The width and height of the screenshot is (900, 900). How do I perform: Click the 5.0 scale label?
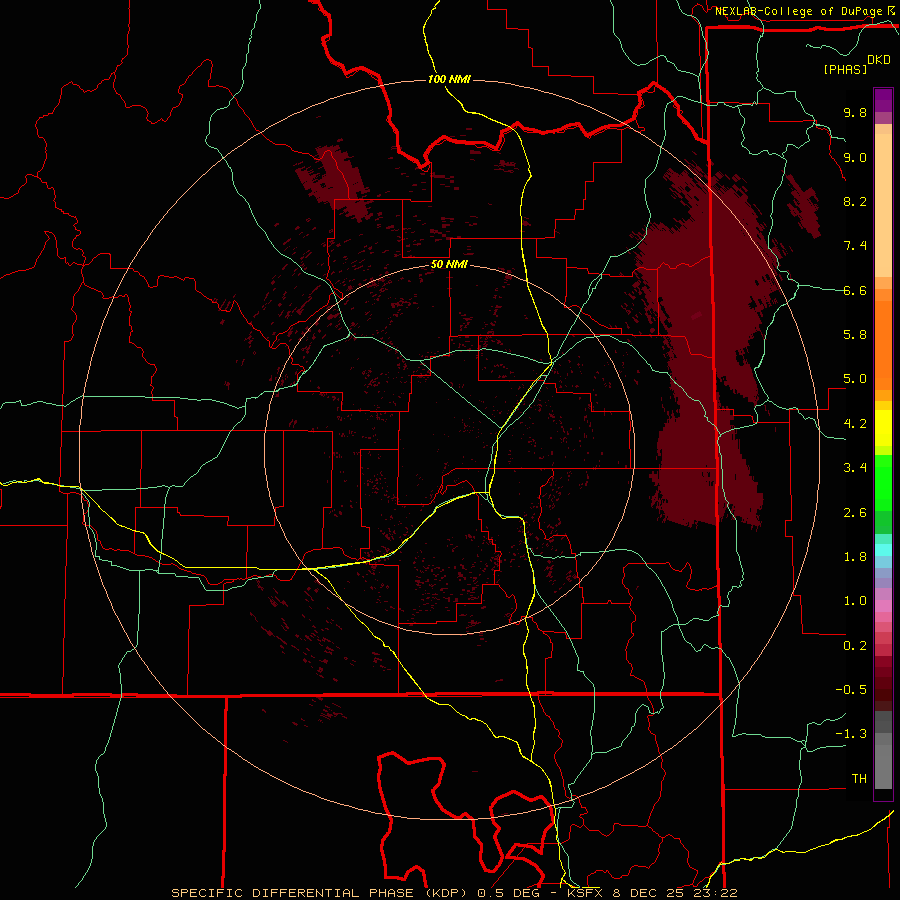click(855, 379)
